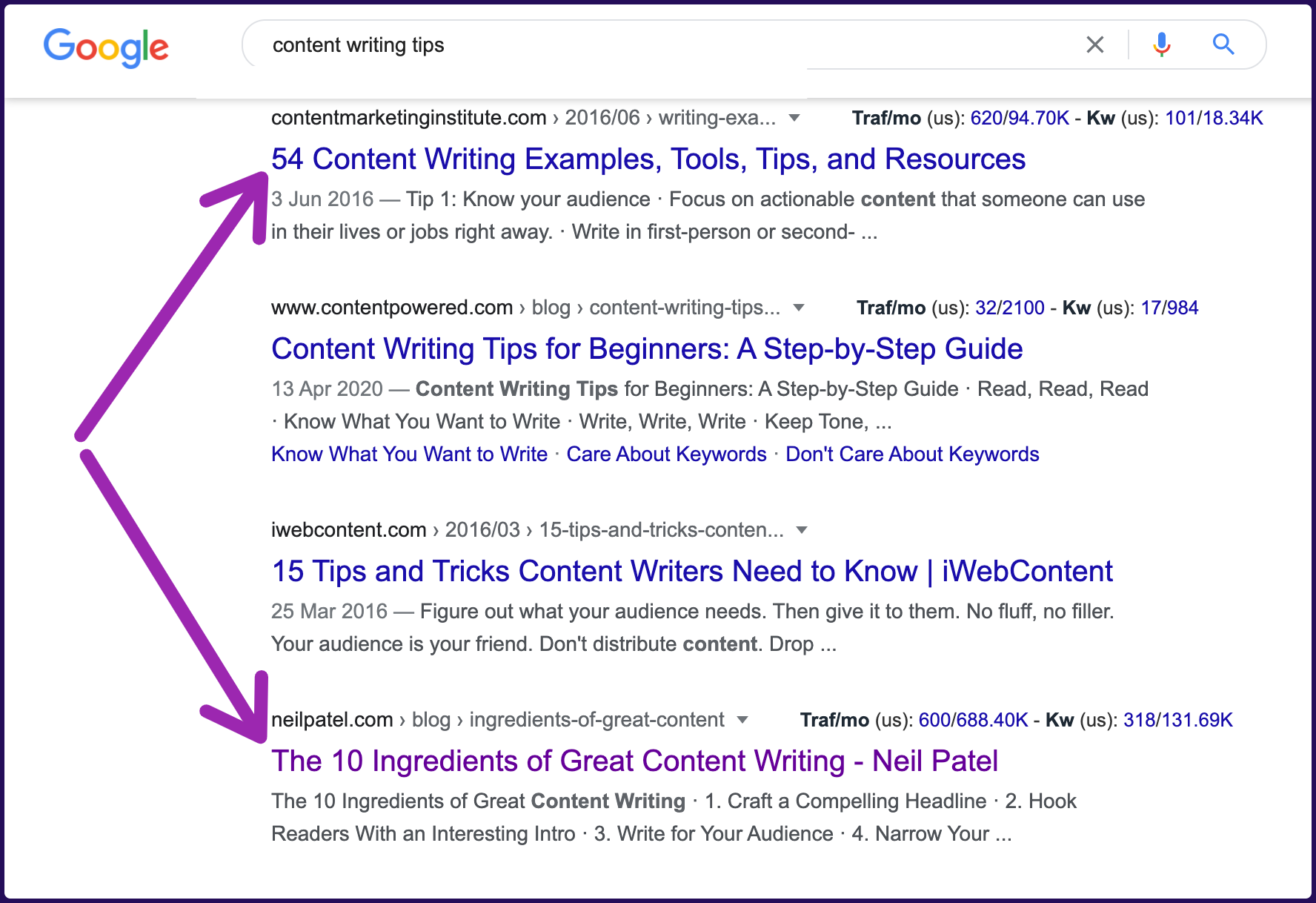
Task: Click the neilpatel.com URL breadcrumb
Action: tap(497, 720)
